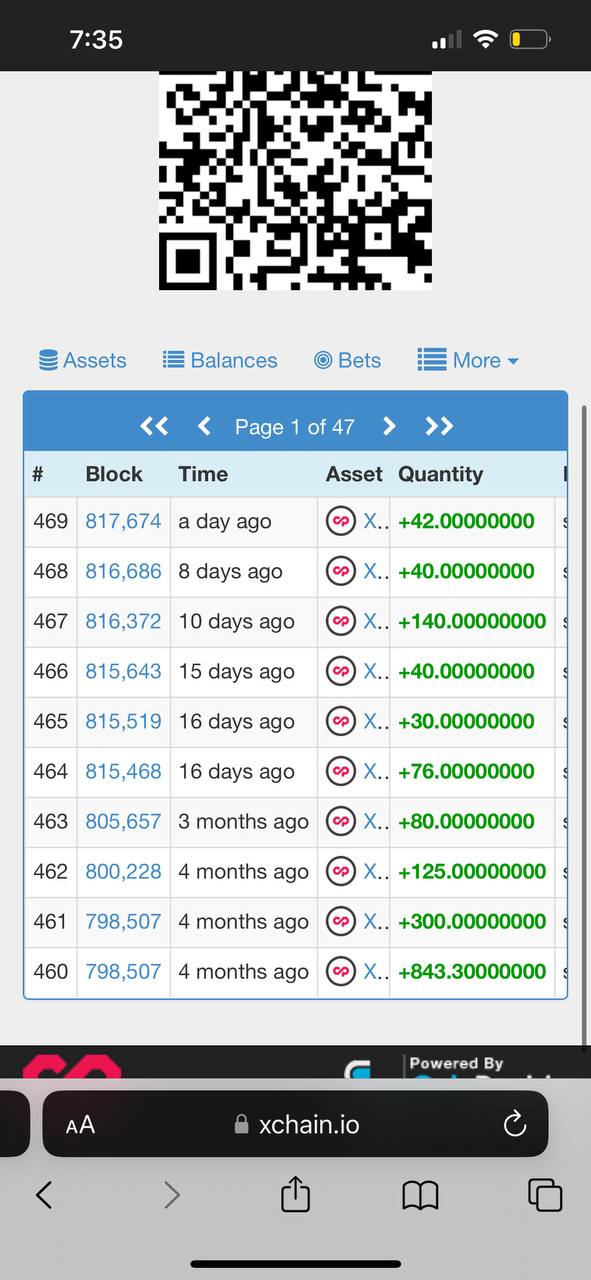Click asset icon in row 467

point(341,621)
